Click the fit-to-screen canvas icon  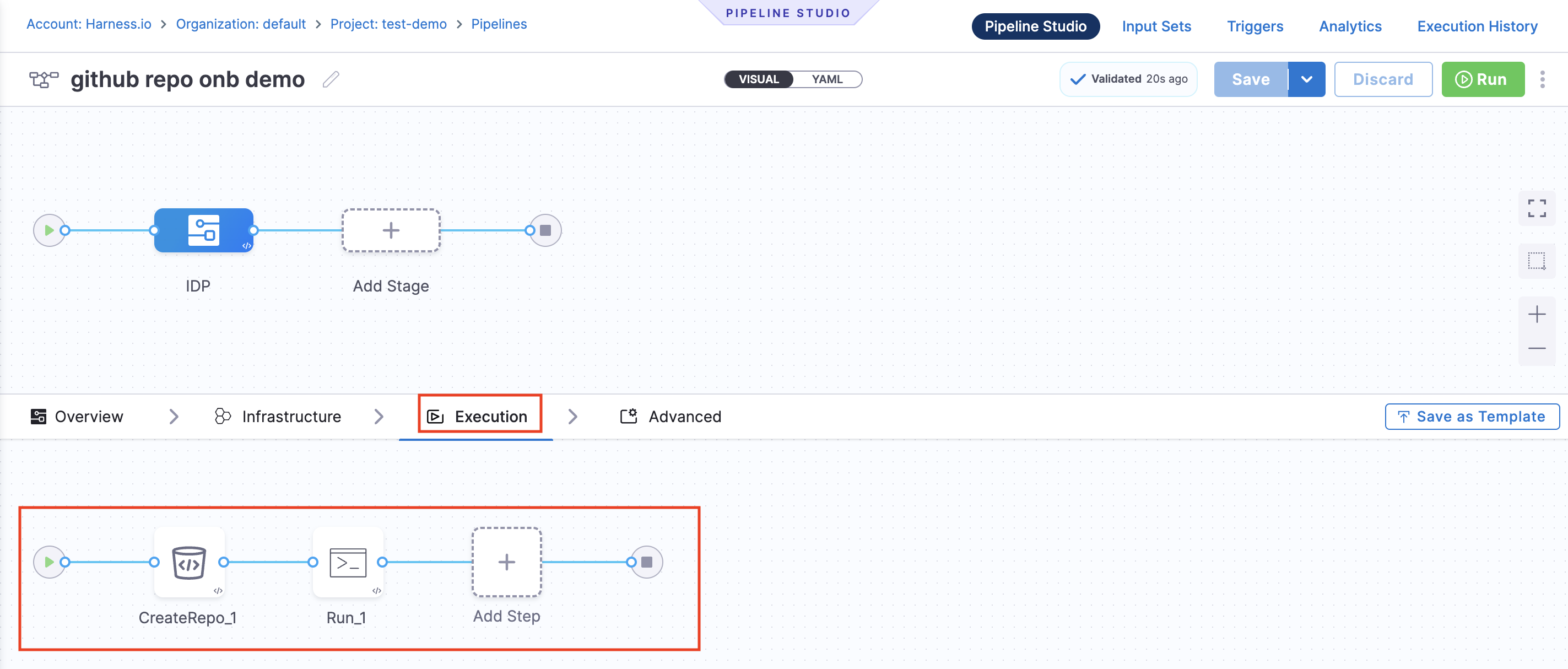1537,208
